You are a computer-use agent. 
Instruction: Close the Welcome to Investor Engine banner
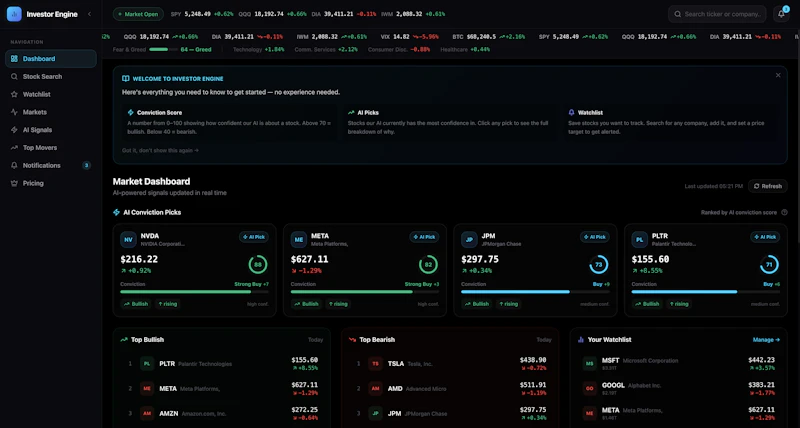point(778,75)
